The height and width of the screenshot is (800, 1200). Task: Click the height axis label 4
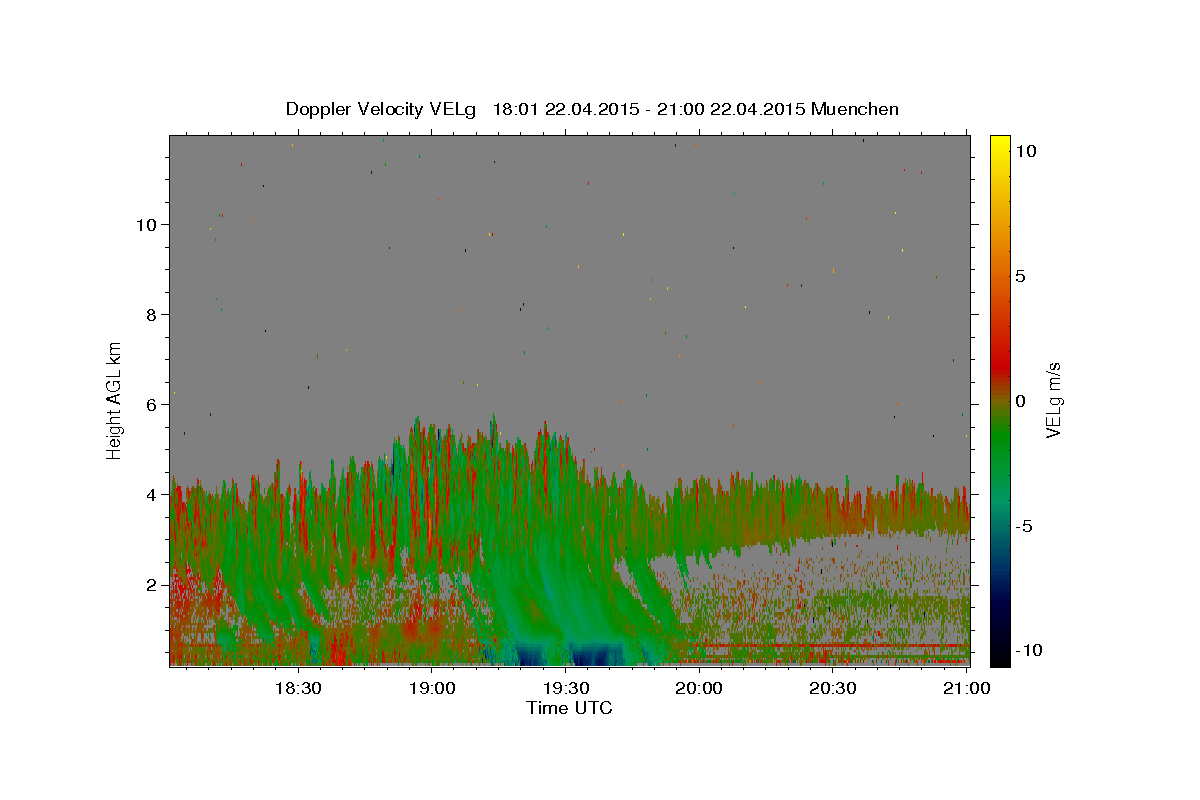pos(153,494)
